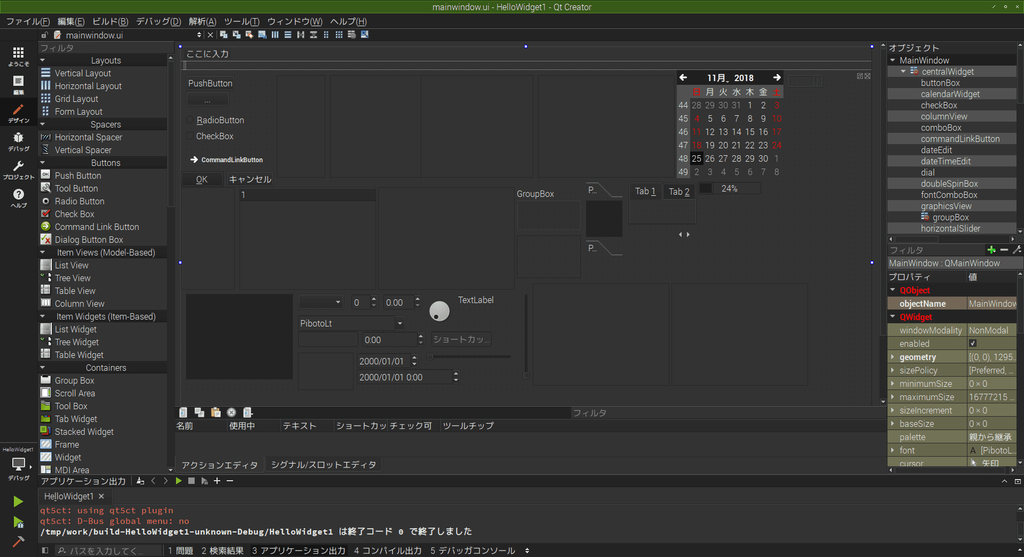The width and height of the screenshot is (1024, 557).
Task: Close the mainwindow.ui document with X
Action: (x=210, y=35)
